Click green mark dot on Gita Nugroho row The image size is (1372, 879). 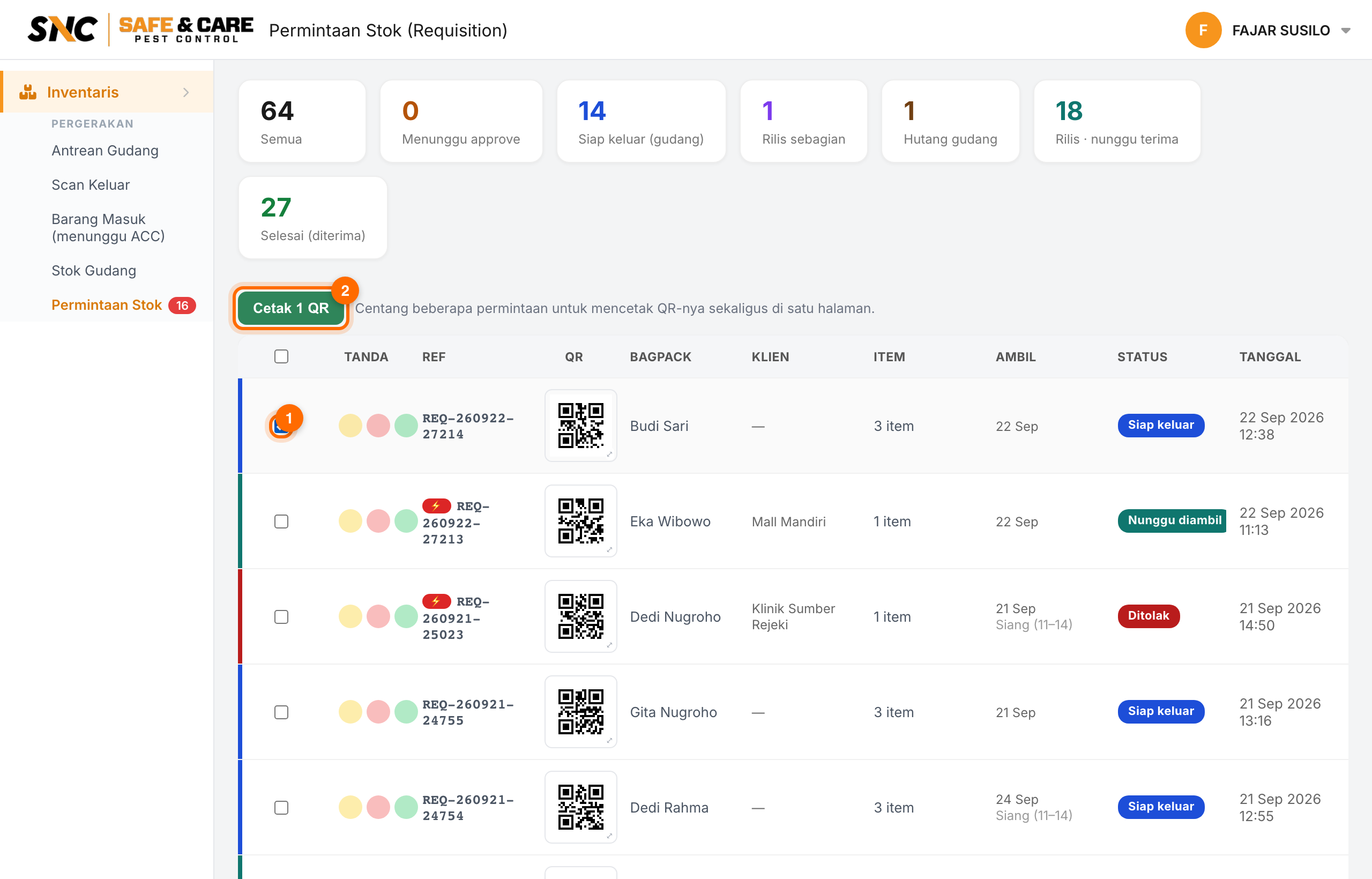point(406,712)
